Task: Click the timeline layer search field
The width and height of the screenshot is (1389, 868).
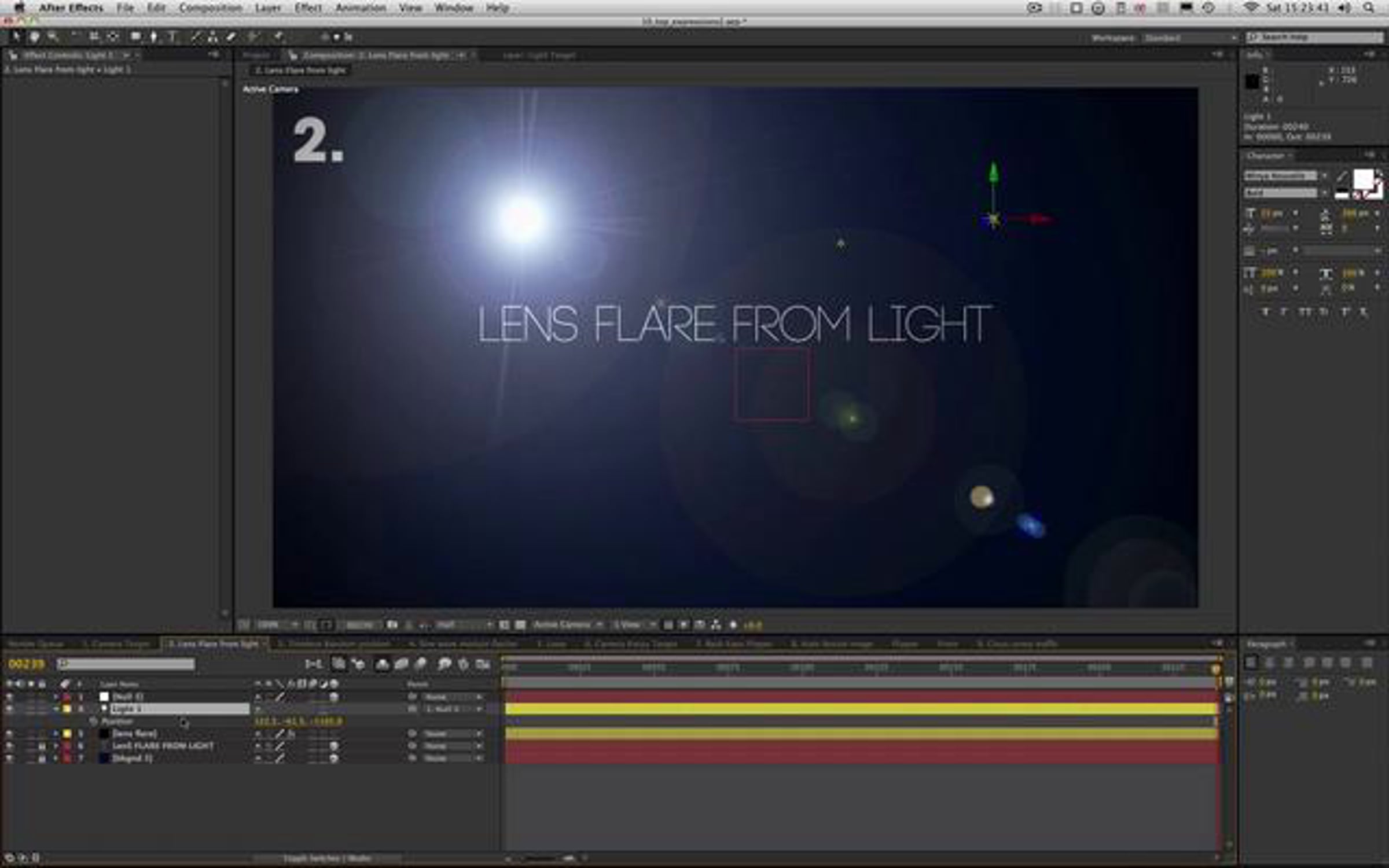Action: (x=126, y=664)
